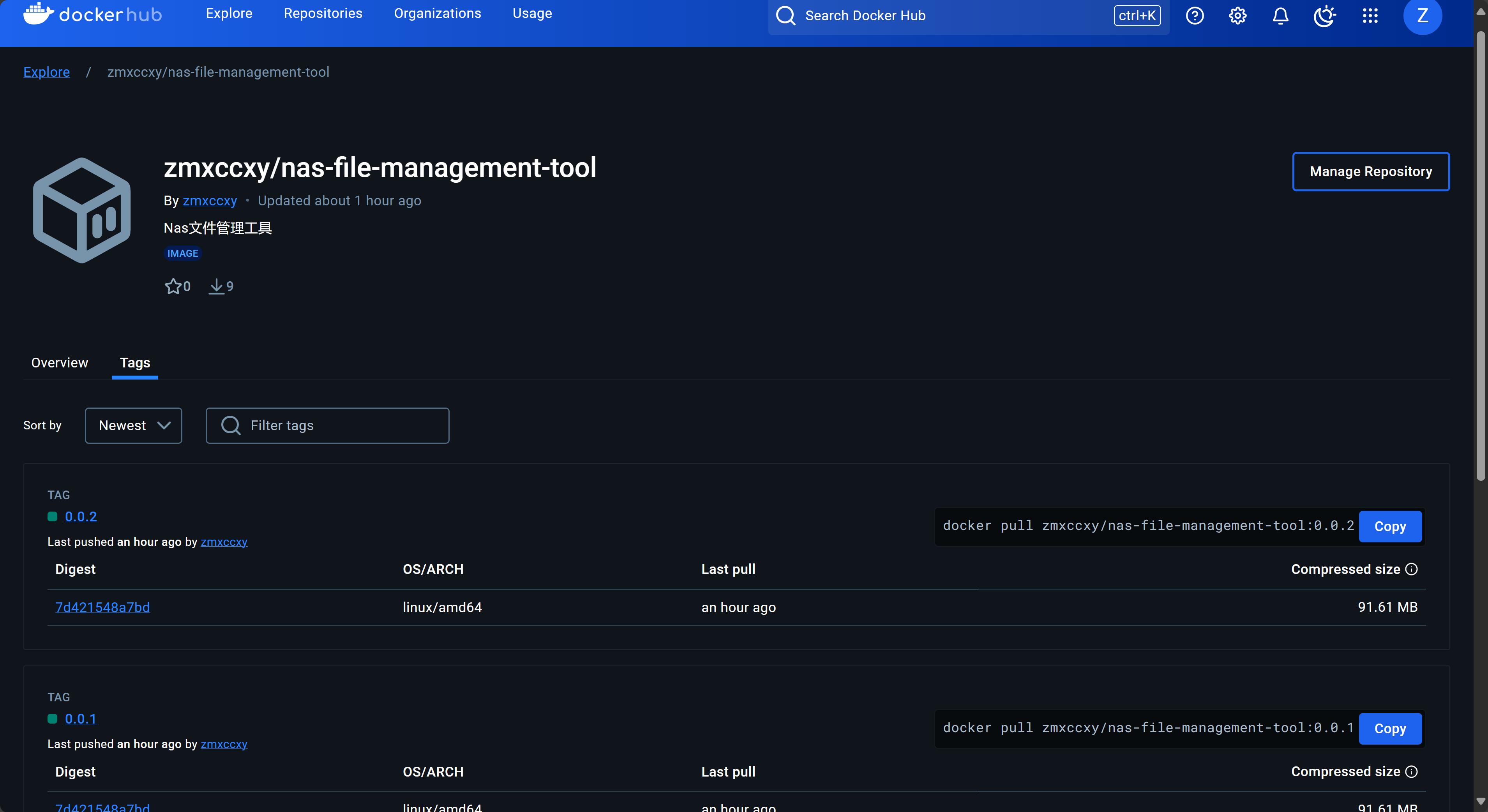
Task: Click the IMAGE badge
Action: [x=182, y=253]
